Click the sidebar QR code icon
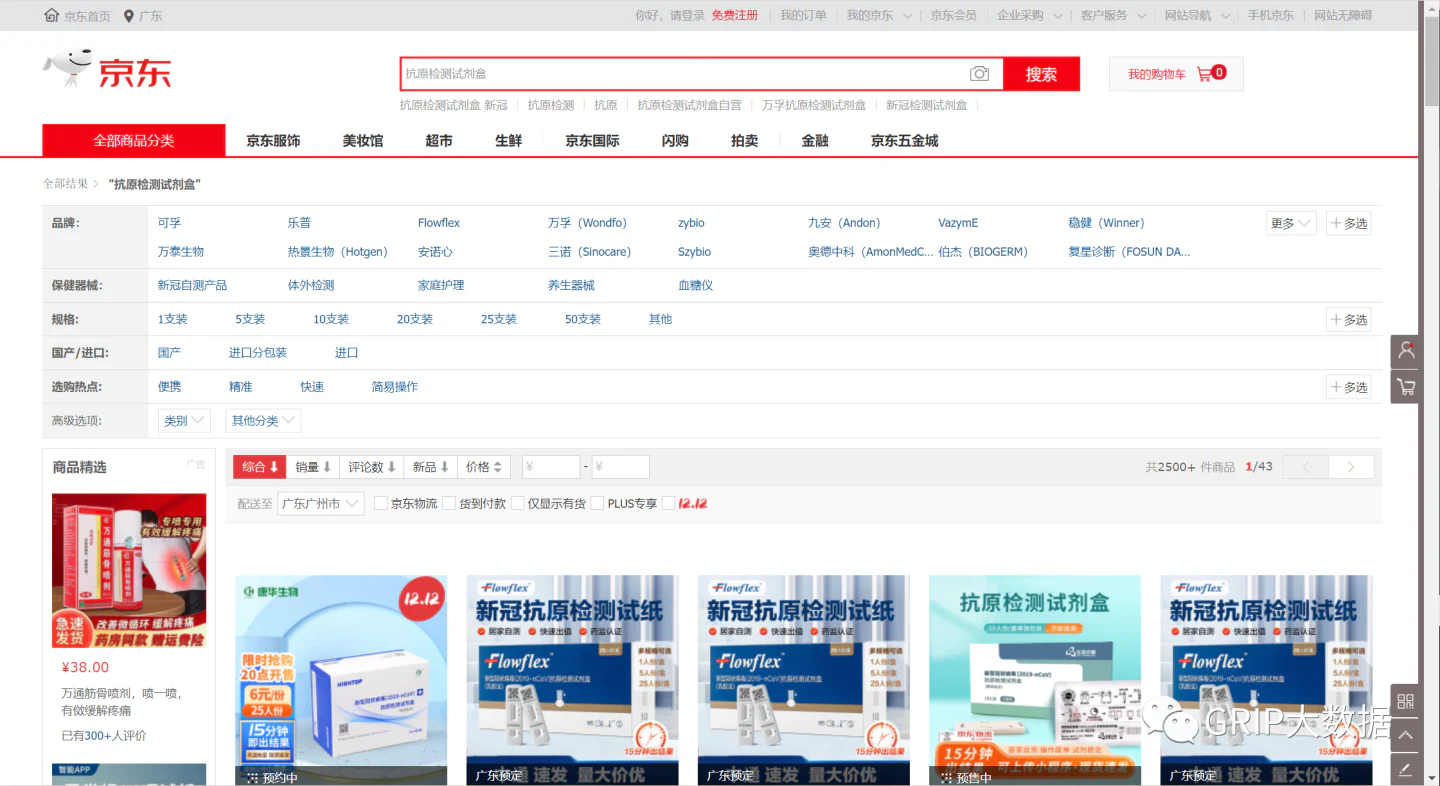This screenshot has height=786, width=1440. [1405, 701]
